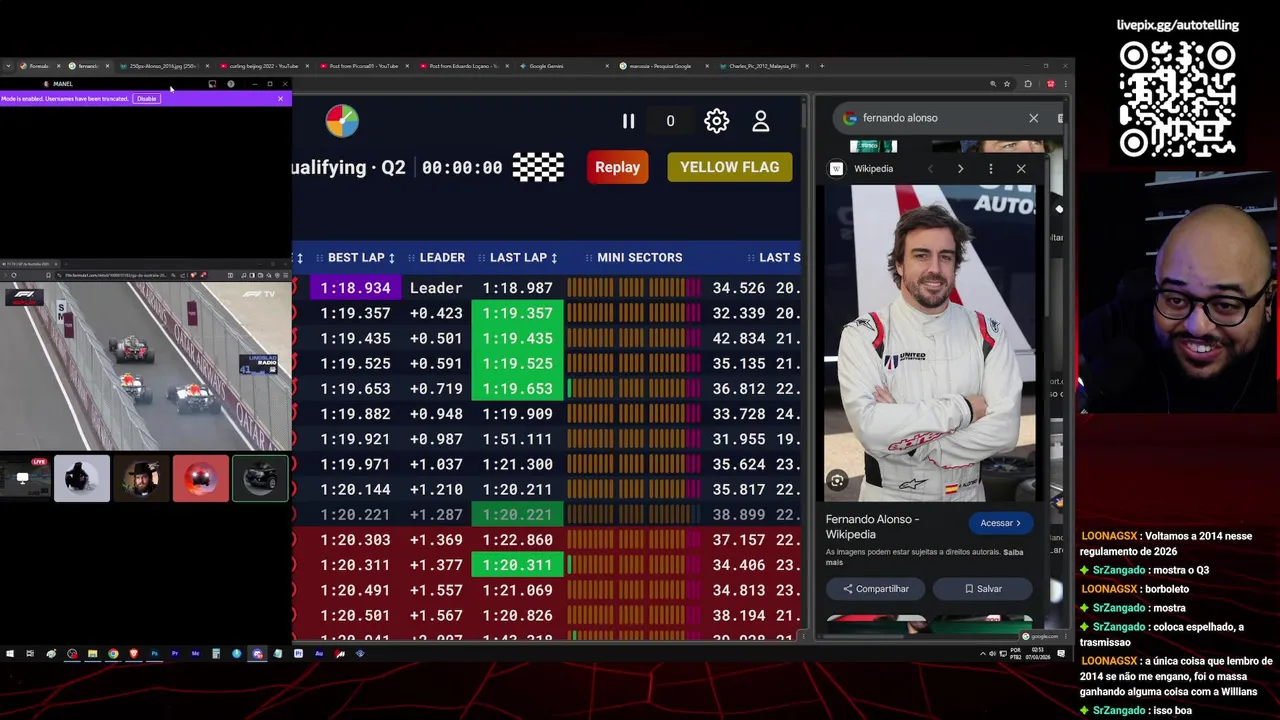Select the 1:20.303 best lap cell
This screenshot has height=720, width=1280.
tap(355, 540)
